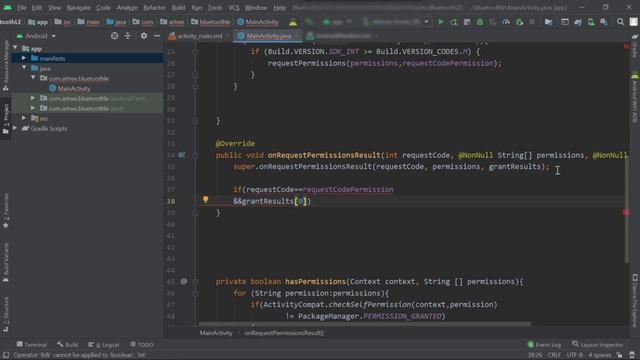Open the Terminal tool window
Image resolution: width=640 pixels, height=360 pixels.
pyautogui.click(x=32, y=345)
